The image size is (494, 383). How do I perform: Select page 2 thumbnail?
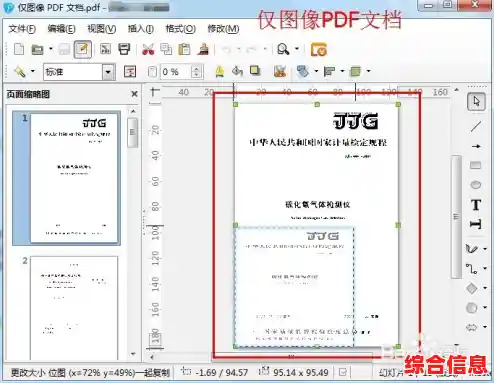[74, 308]
